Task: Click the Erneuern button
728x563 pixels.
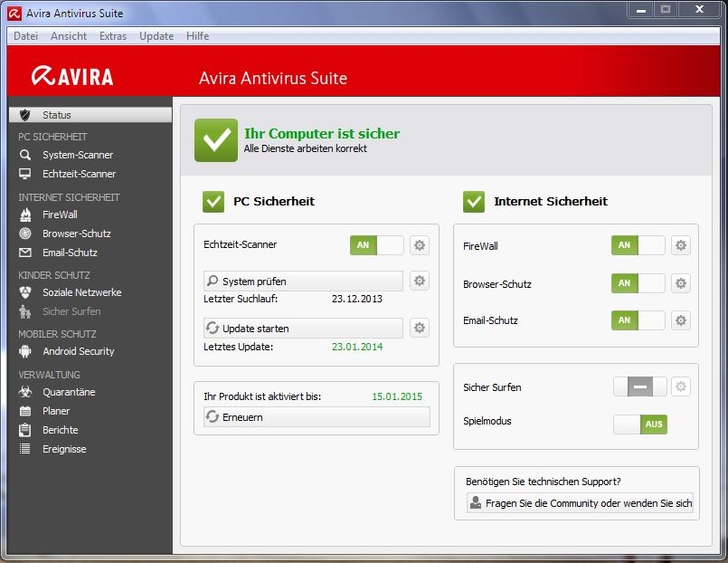Action: [317, 417]
